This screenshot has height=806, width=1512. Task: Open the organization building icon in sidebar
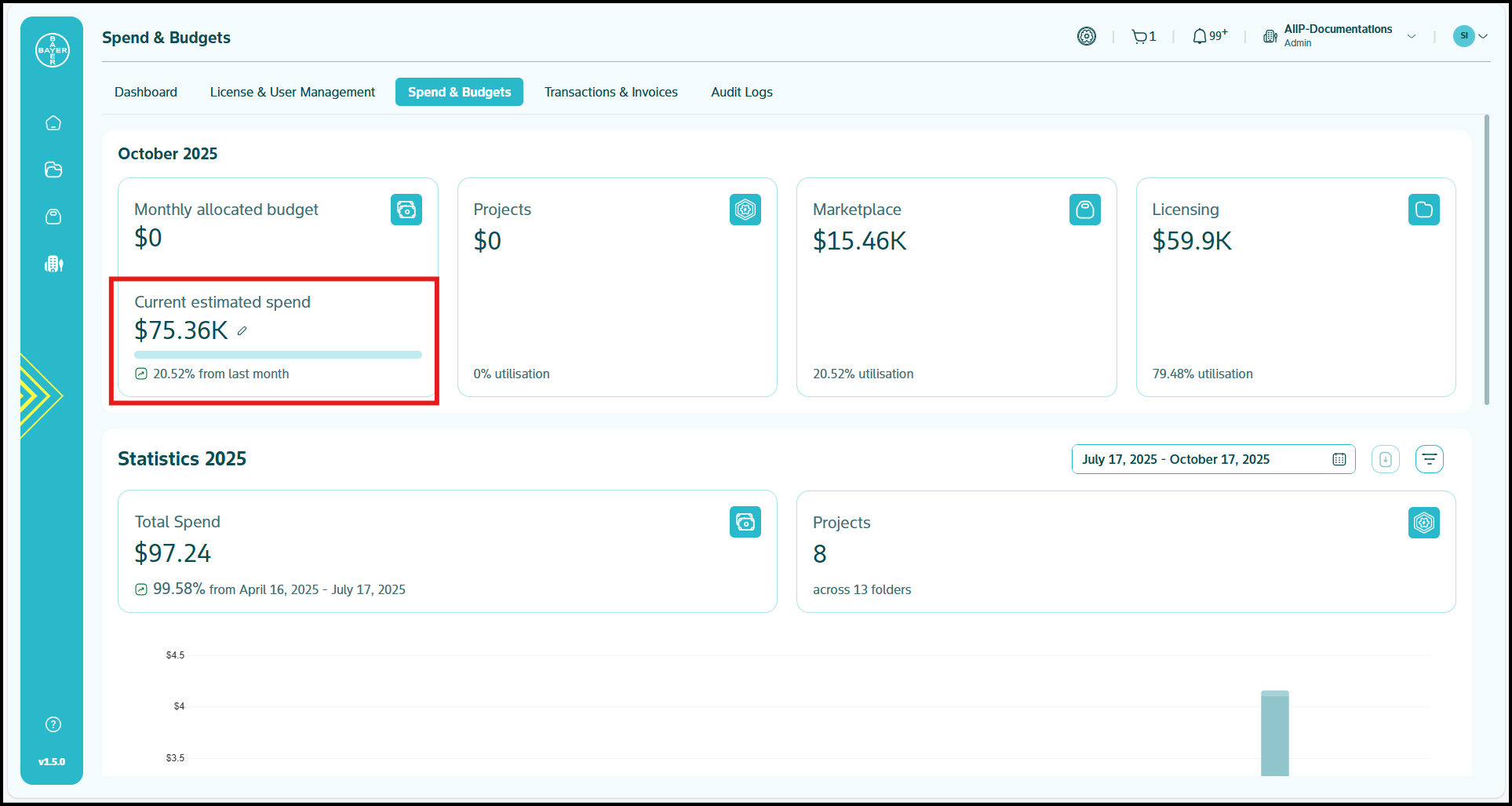[53, 264]
